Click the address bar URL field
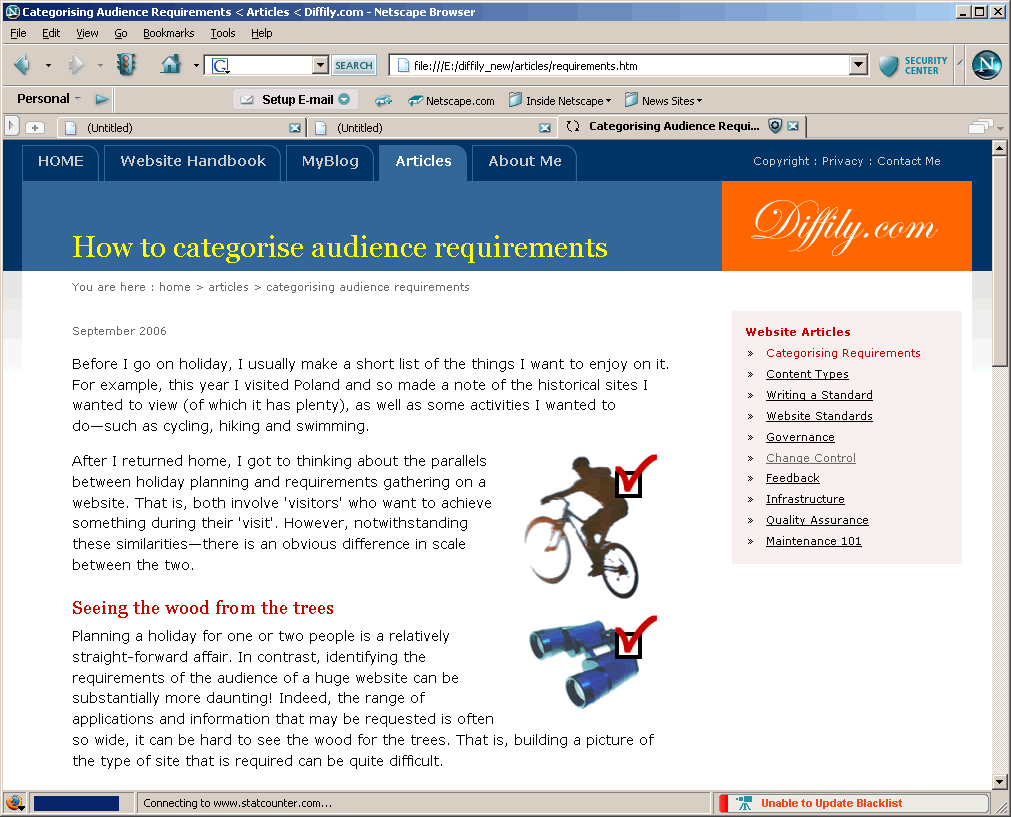Viewport: 1011px width, 817px height. pos(629,66)
